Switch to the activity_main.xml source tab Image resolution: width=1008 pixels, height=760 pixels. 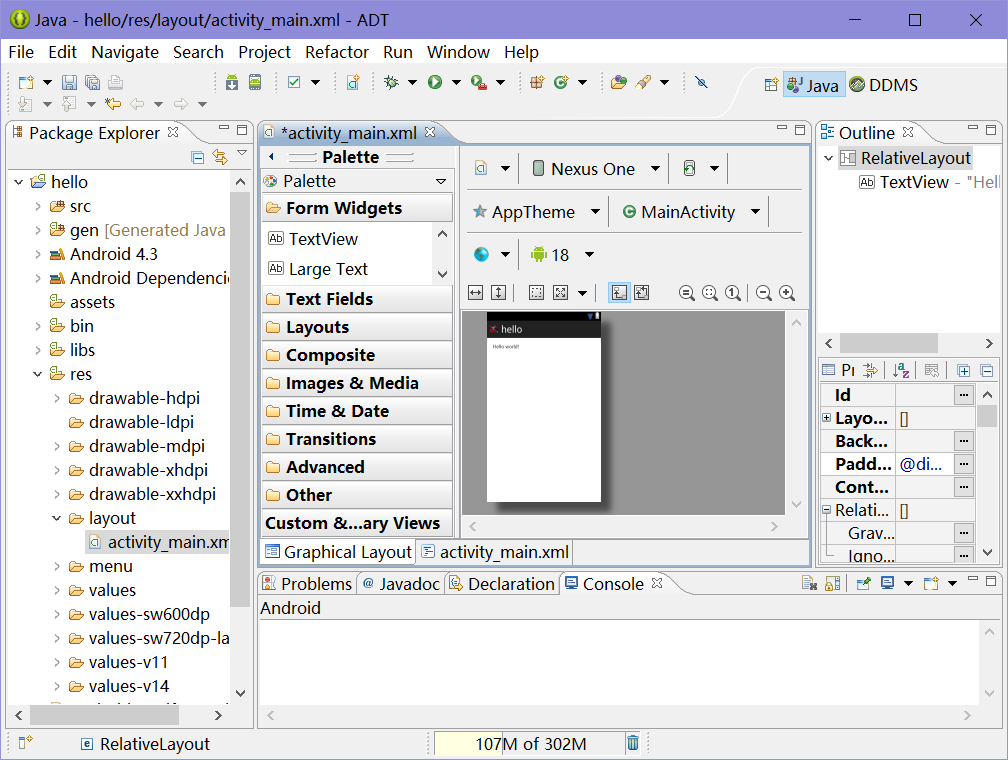pos(496,552)
